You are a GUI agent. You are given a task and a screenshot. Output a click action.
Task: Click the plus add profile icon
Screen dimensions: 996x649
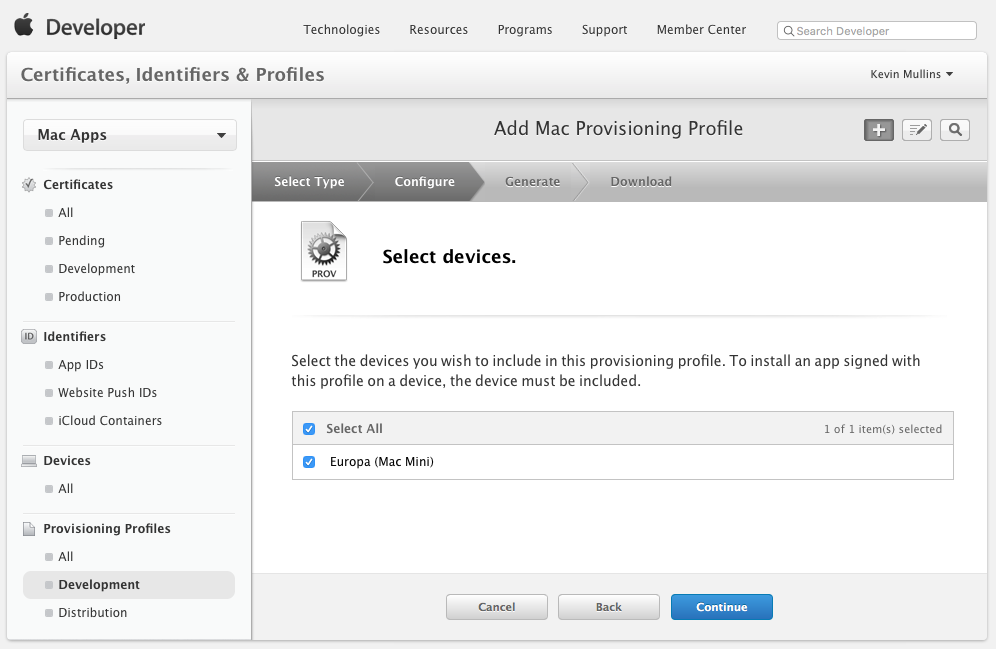(878, 130)
